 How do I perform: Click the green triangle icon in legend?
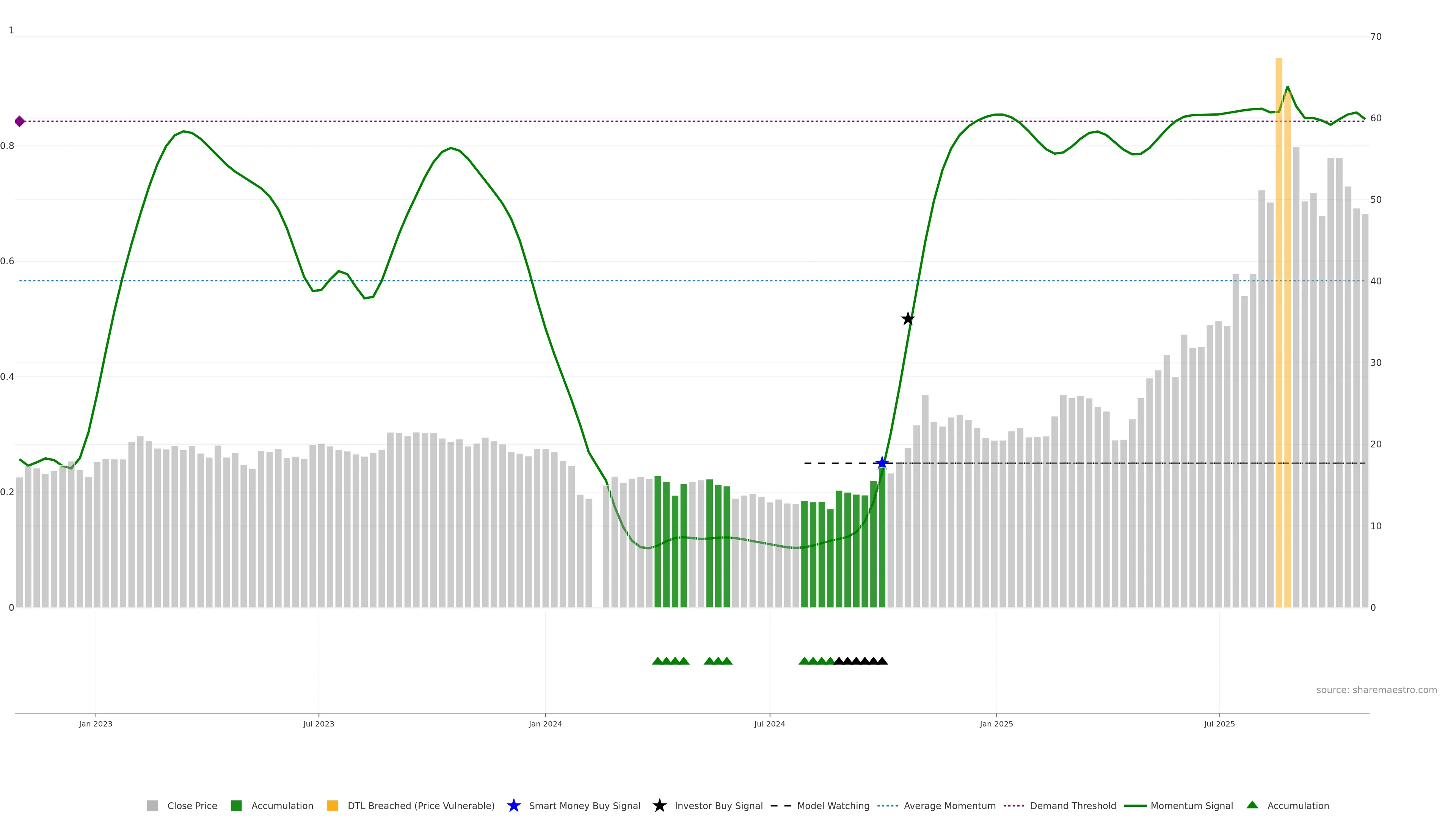pyautogui.click(x=1252, y=805)
